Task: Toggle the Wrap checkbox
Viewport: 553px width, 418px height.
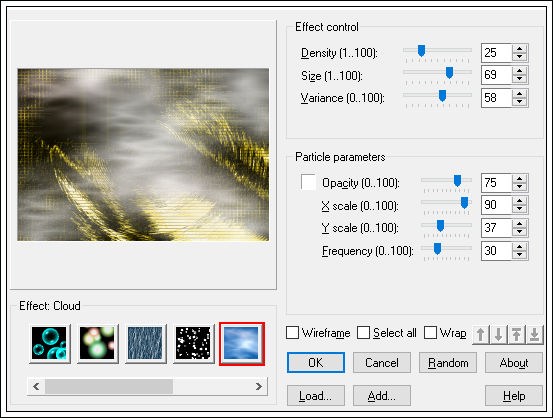Action: 430,333
